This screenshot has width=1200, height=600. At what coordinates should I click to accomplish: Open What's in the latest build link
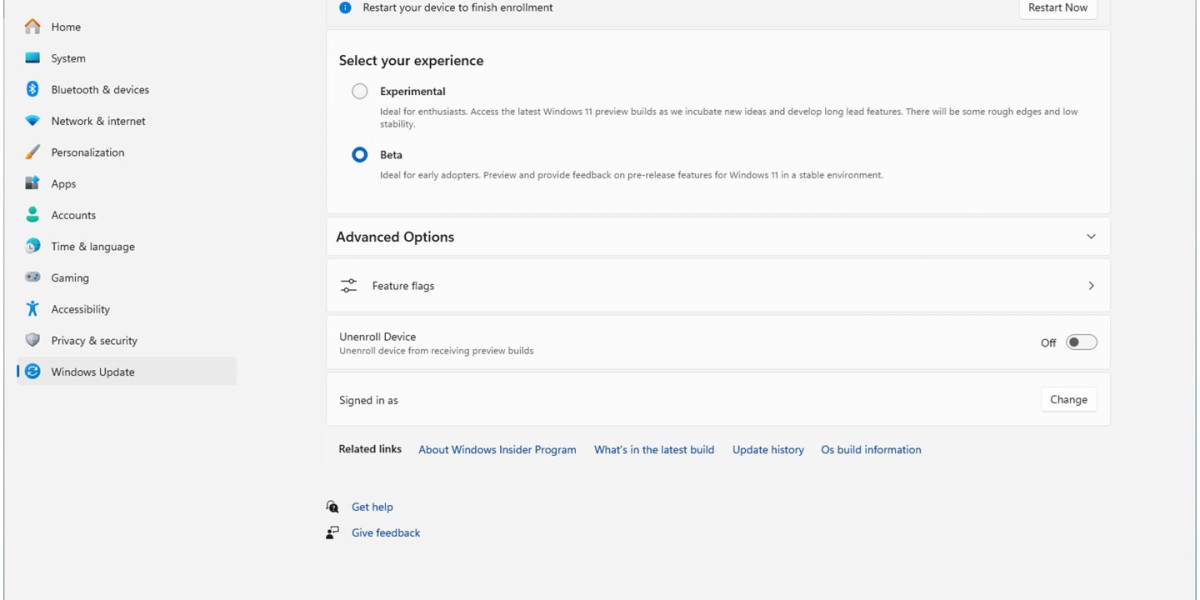coord(654,450)
